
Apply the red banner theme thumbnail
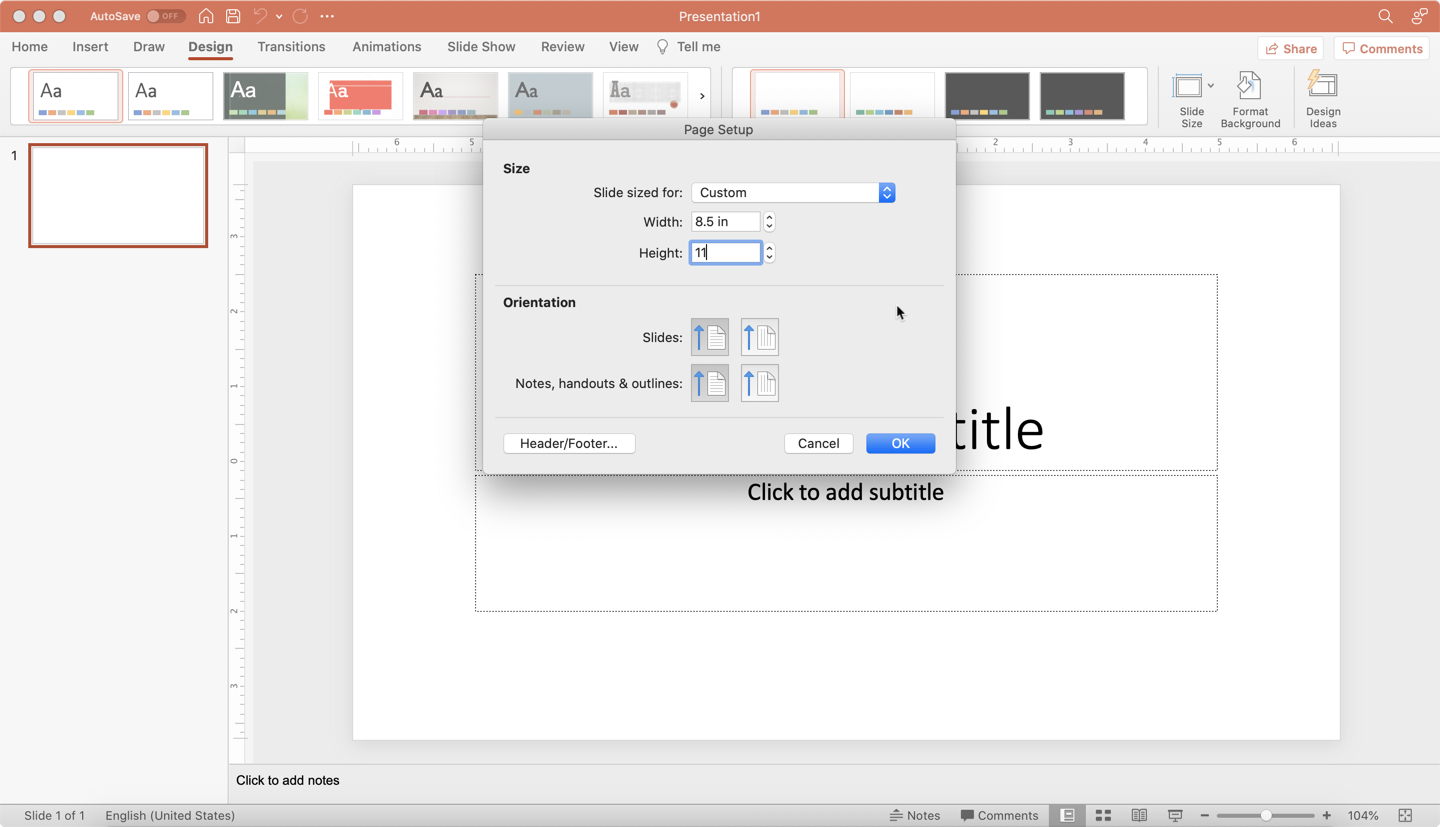coord(360,96)
